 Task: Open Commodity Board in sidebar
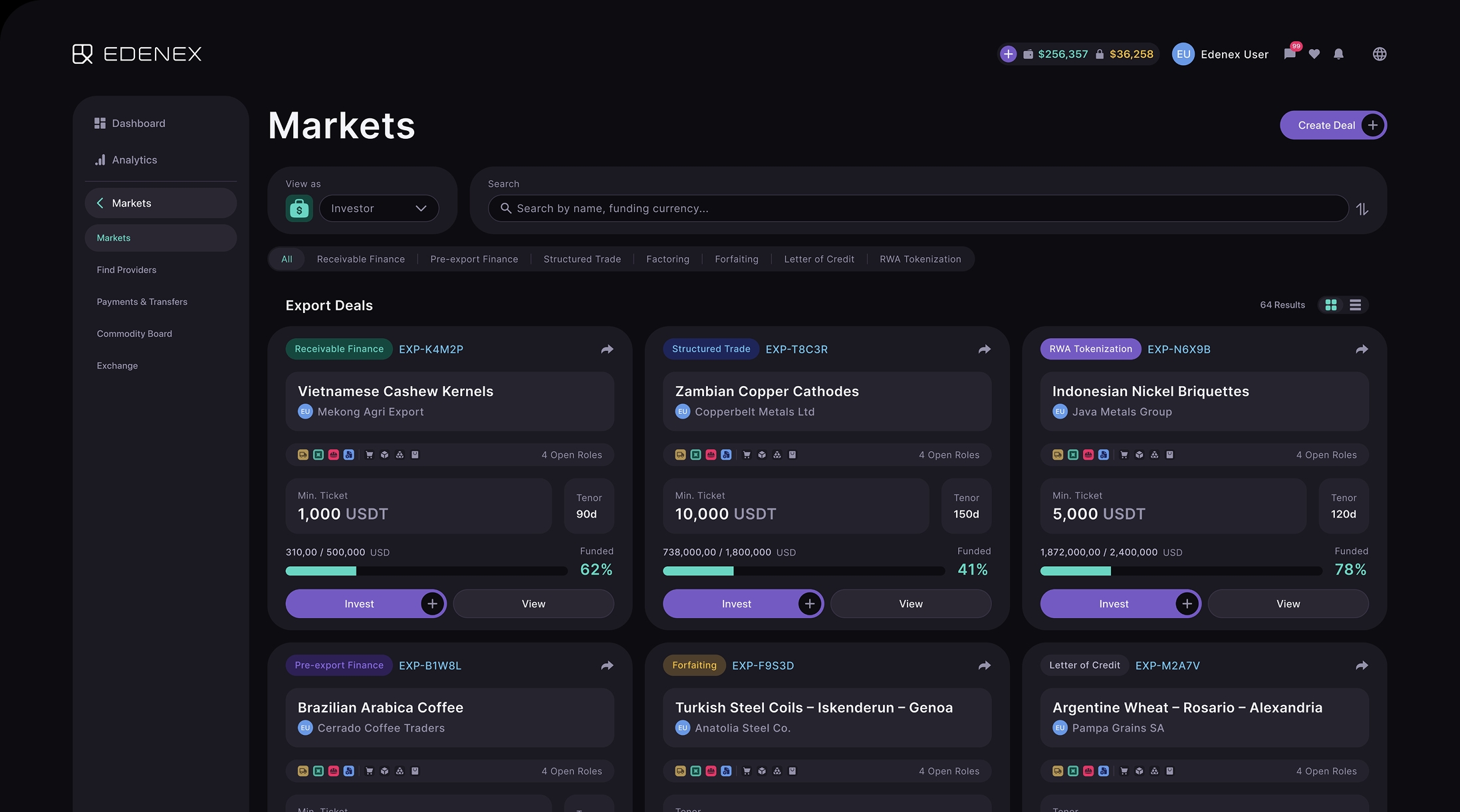tap(134, 334)
